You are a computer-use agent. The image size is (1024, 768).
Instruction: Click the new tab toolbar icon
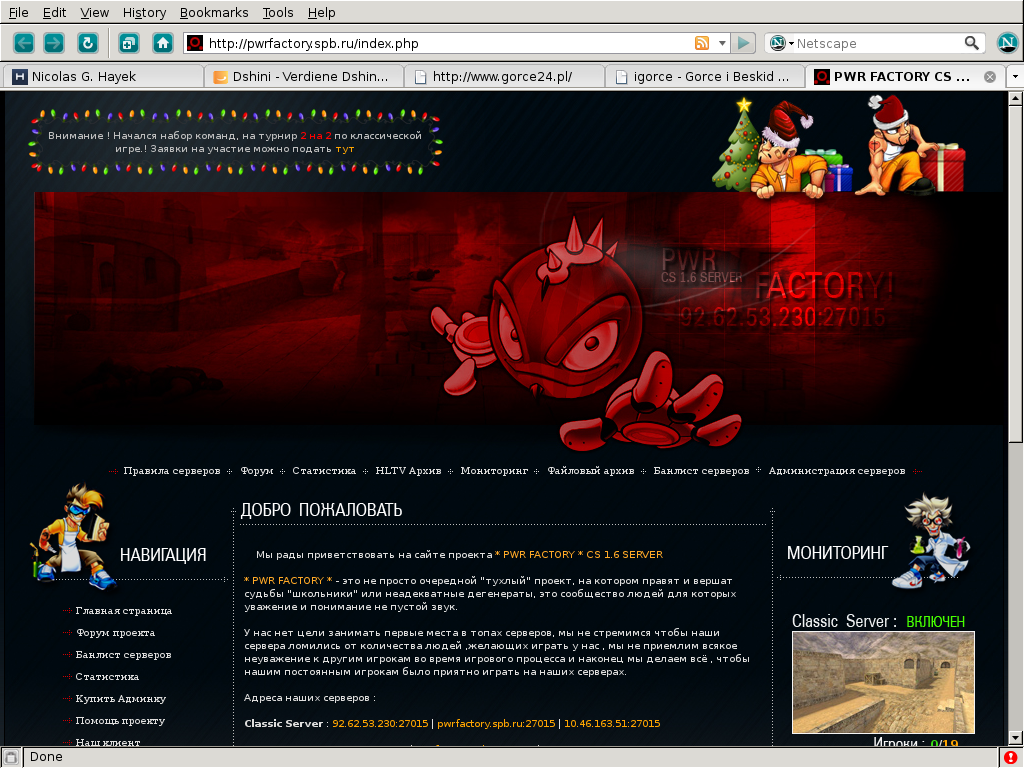coord(129,43)
